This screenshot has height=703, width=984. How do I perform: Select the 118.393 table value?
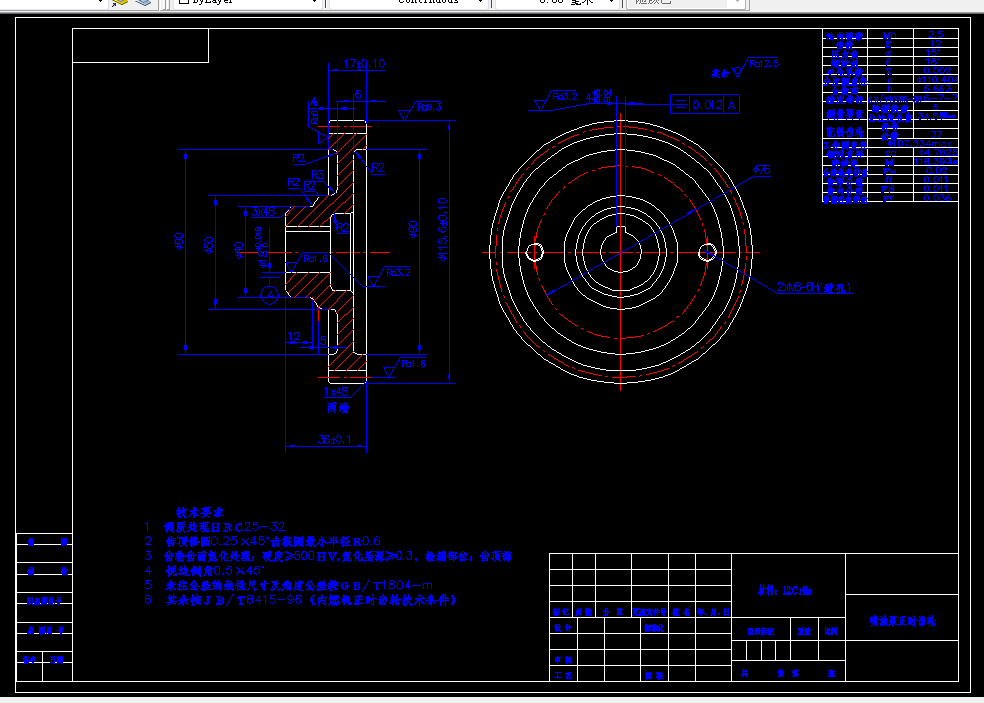936,161
